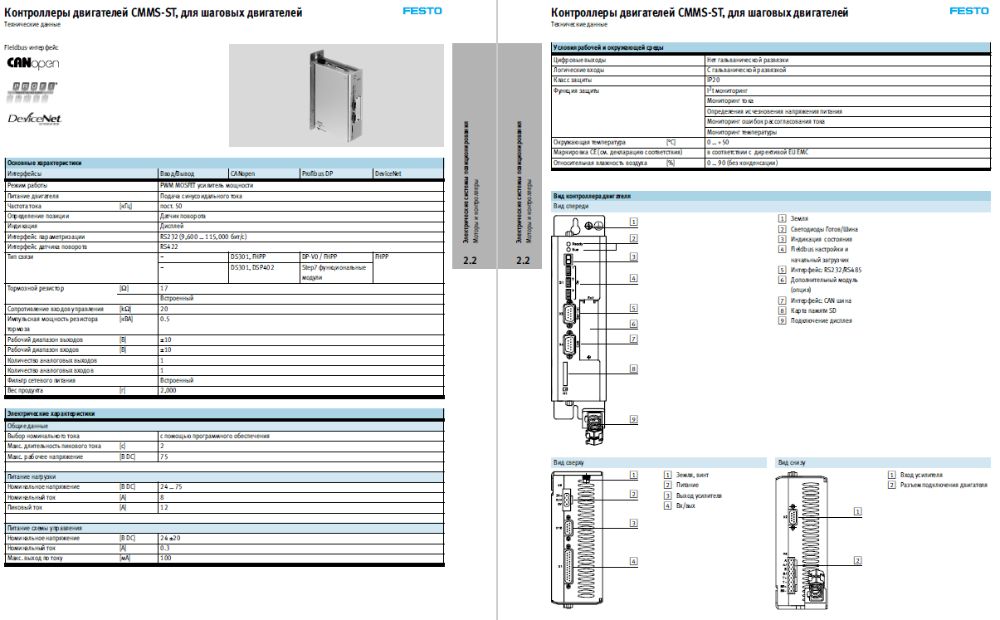Viewport: 1000px width, 620px height.
Task: Click 'Макс. выход по току' row label
Action: point(35,558)
